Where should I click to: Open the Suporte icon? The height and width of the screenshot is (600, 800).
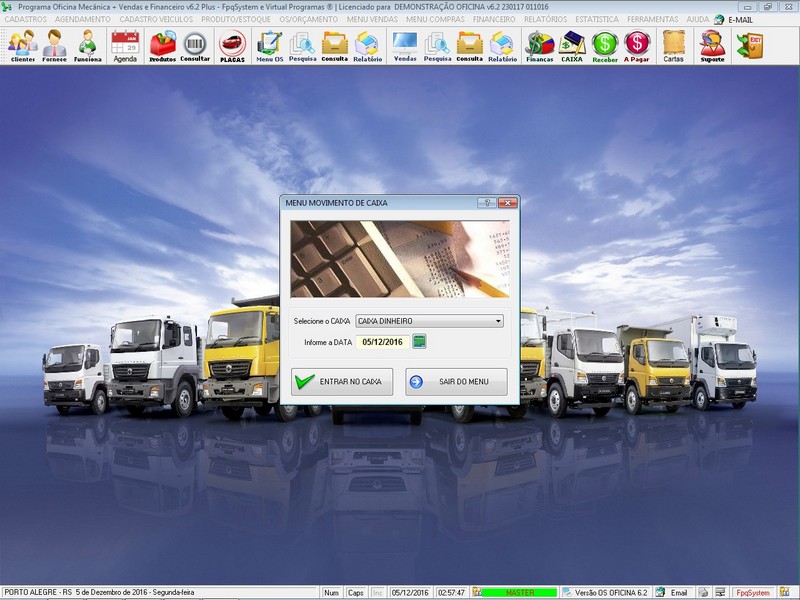[x=712, y=45]
